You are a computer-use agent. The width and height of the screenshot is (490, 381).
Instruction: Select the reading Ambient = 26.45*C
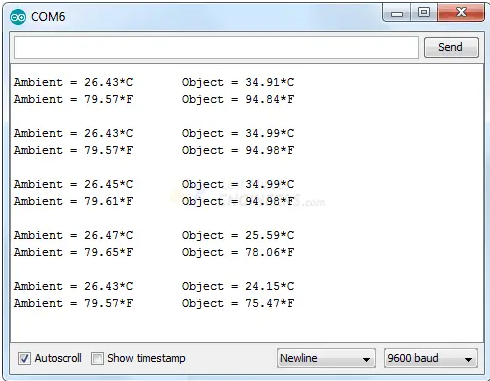(73, 184)
